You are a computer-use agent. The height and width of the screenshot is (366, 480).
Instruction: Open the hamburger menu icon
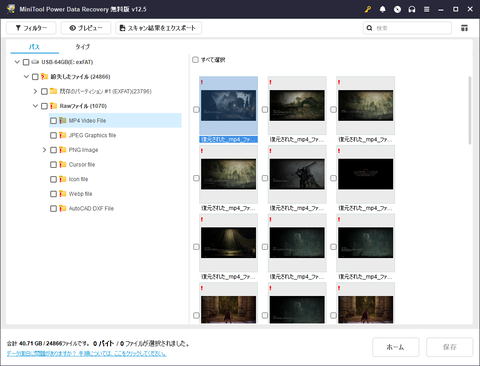(x=427, y=9)
